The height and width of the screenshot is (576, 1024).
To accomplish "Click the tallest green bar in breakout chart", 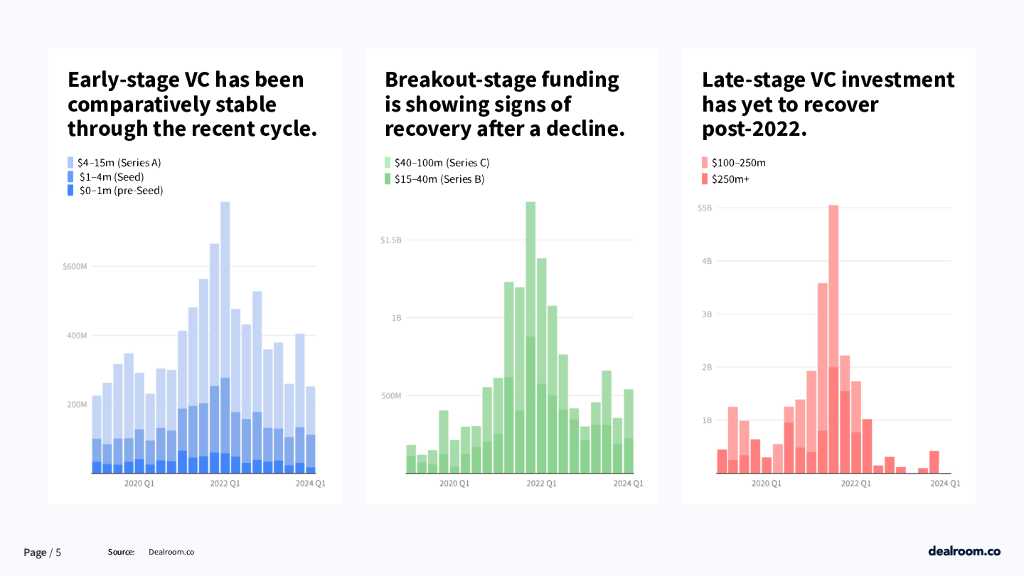I will click(x=530, y=300).
